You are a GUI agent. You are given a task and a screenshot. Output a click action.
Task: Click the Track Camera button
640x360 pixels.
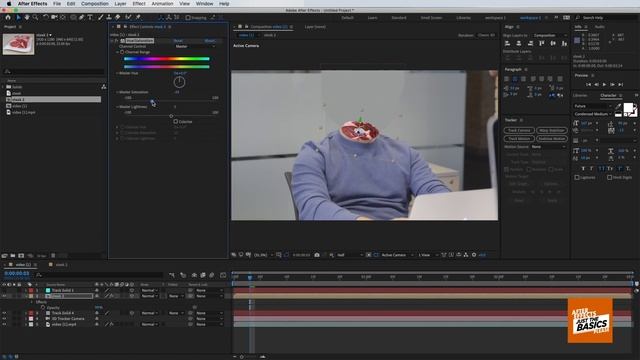[x=519, y=131]
